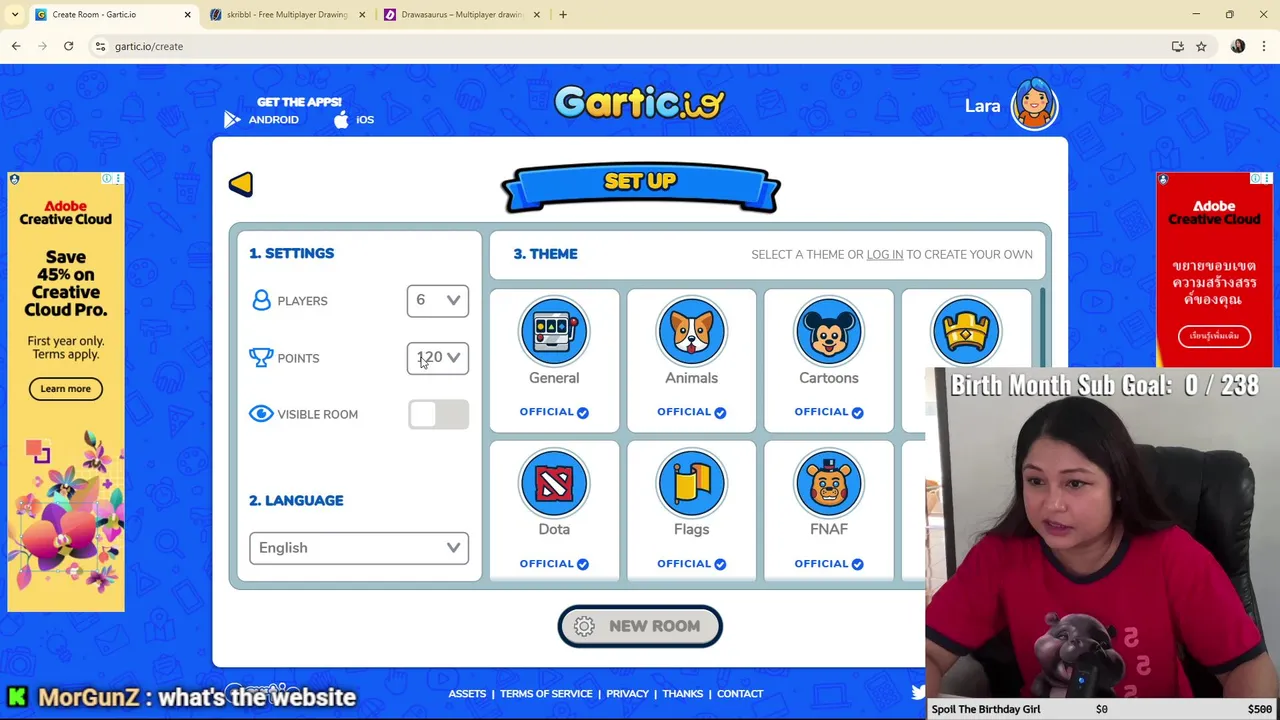
Task: Switch to the Drawasaurus tab
Action: tap(462, 15)
